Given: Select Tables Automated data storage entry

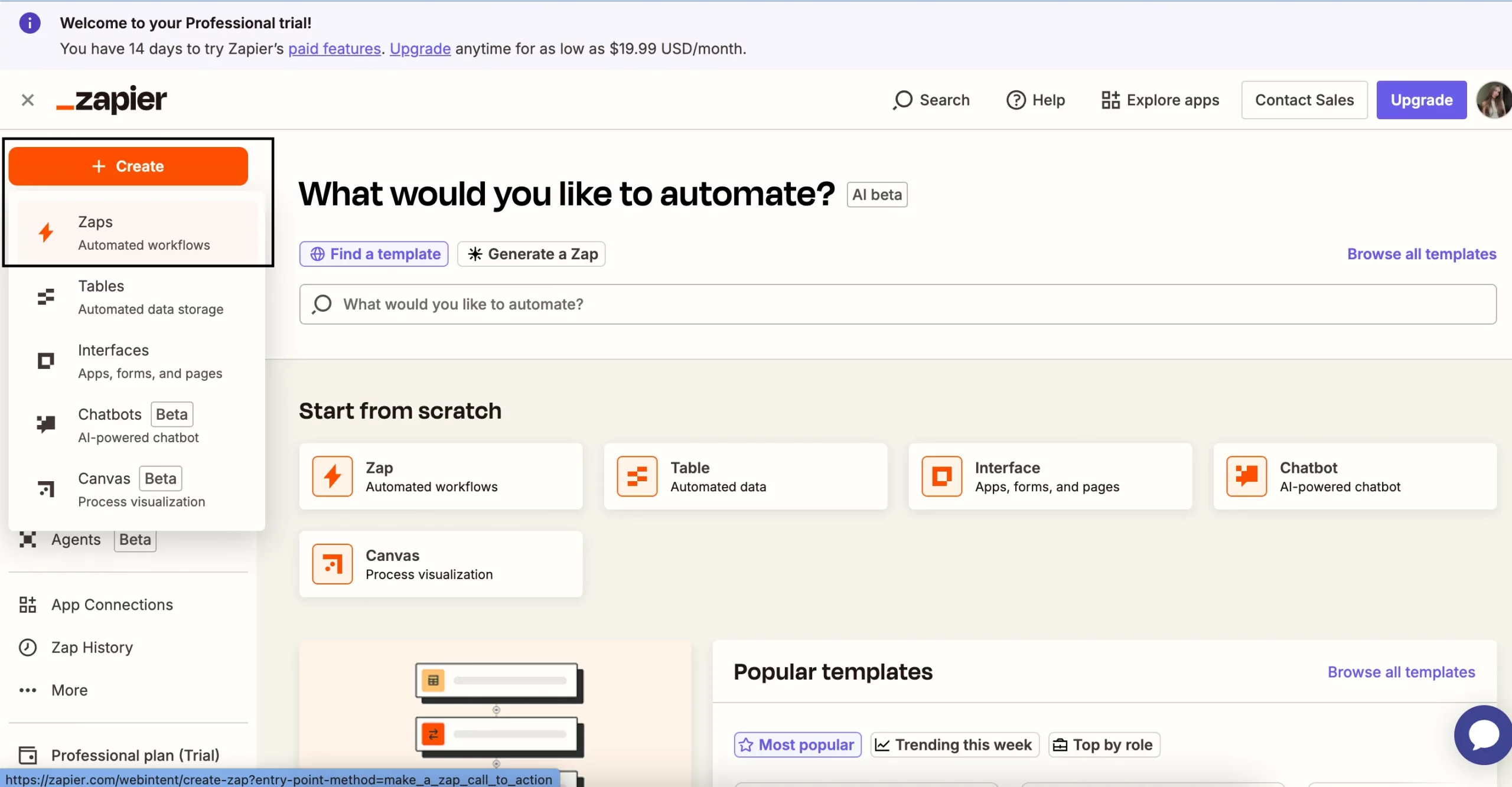Looking at the screenshot, I should (x=138, y=297).
